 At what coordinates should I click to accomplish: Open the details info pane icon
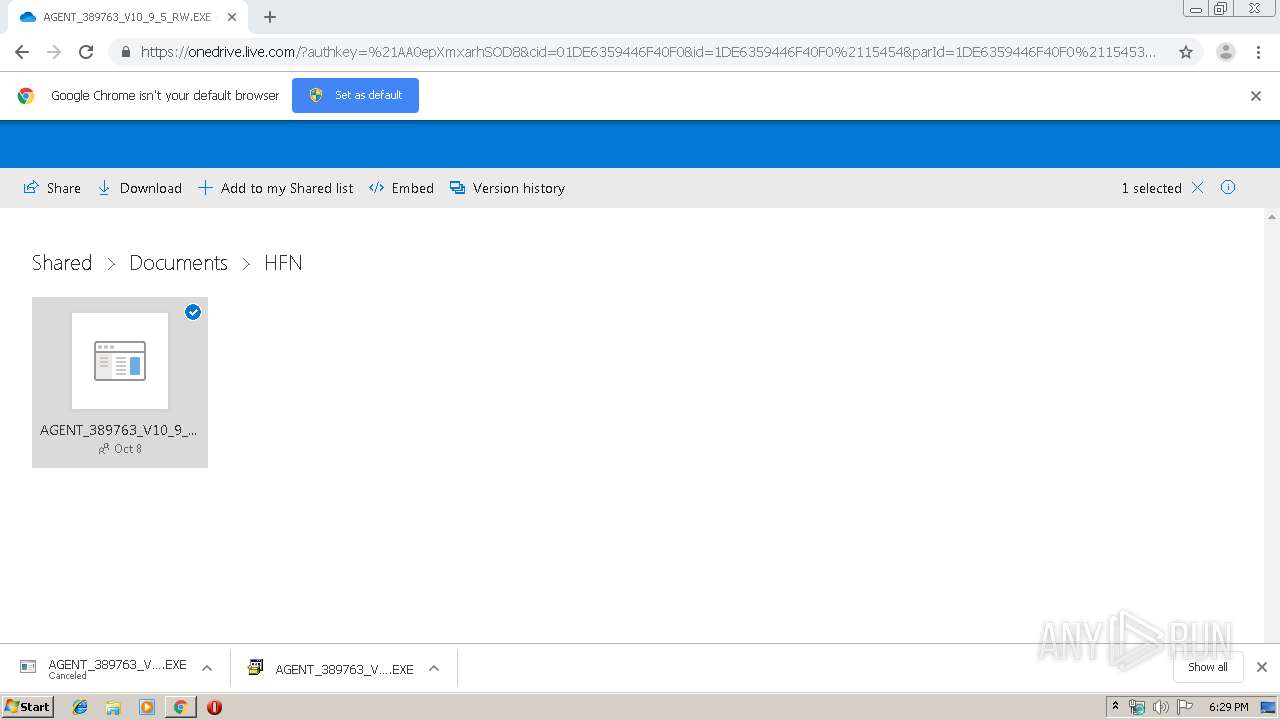coord(1228,187)
